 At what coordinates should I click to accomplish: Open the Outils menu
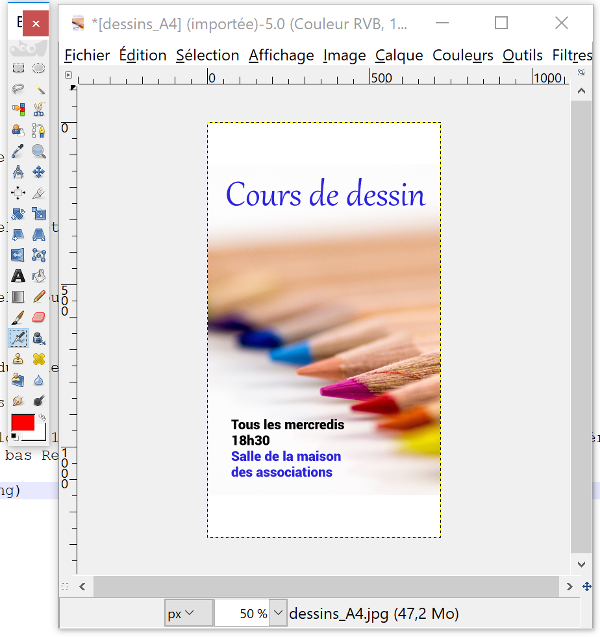point(522,55)
